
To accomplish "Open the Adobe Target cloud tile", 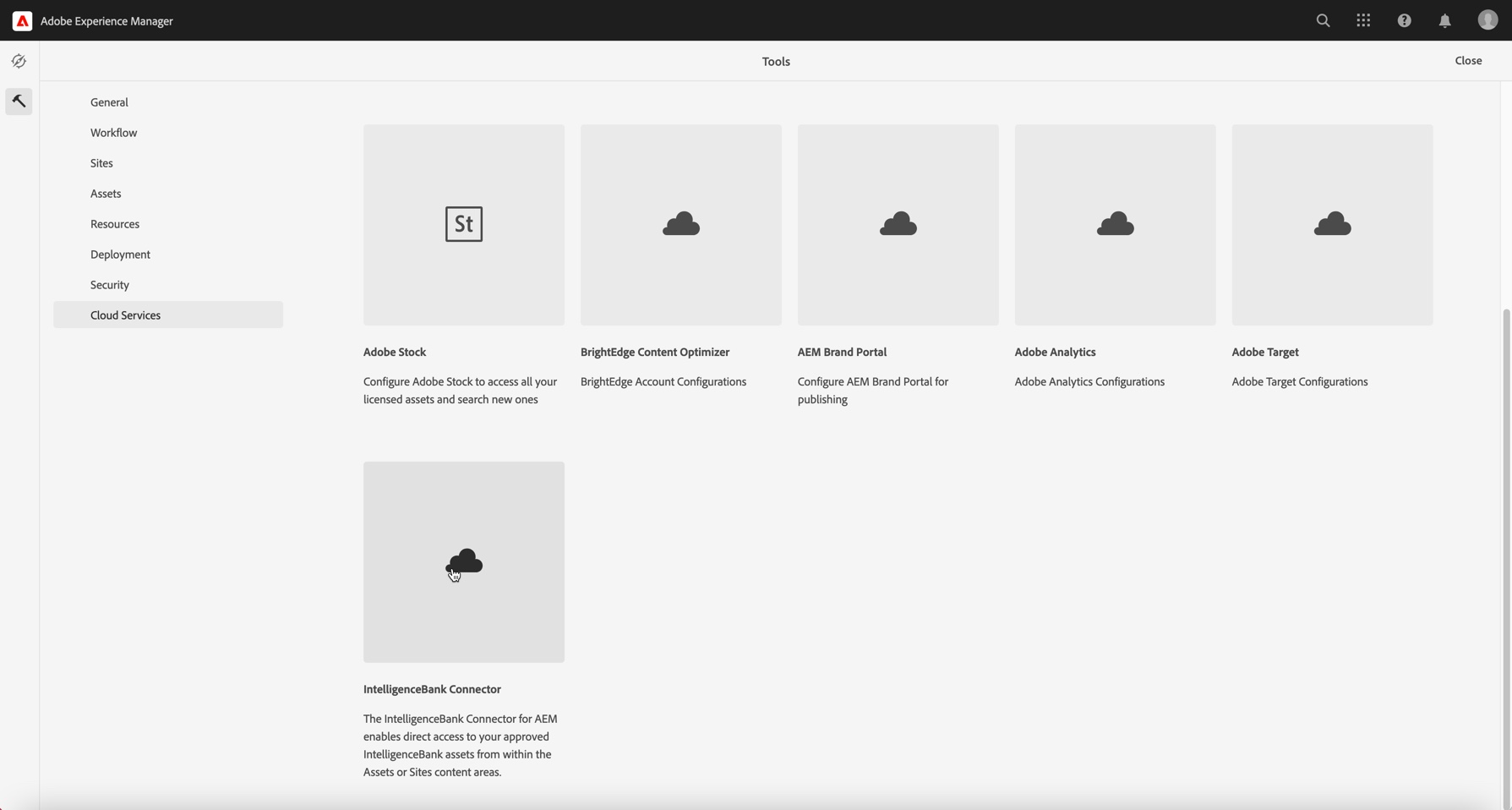I will point(1333,225).
